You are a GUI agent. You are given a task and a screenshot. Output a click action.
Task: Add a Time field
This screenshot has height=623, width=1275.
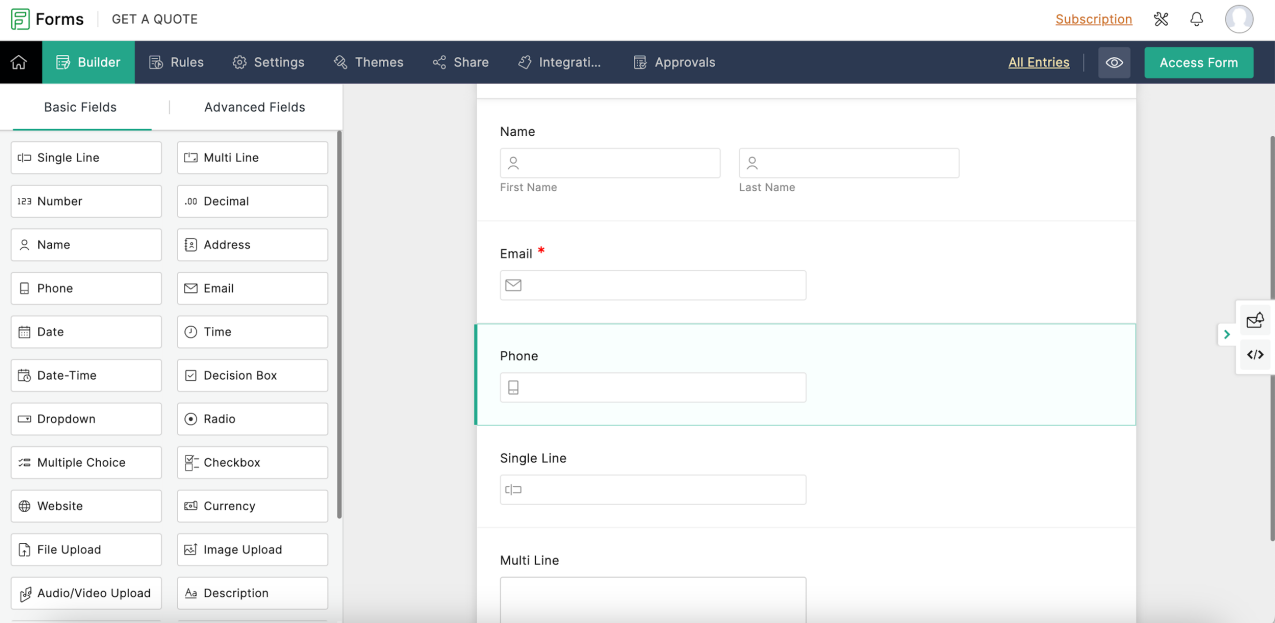click(x=252, y=332)
